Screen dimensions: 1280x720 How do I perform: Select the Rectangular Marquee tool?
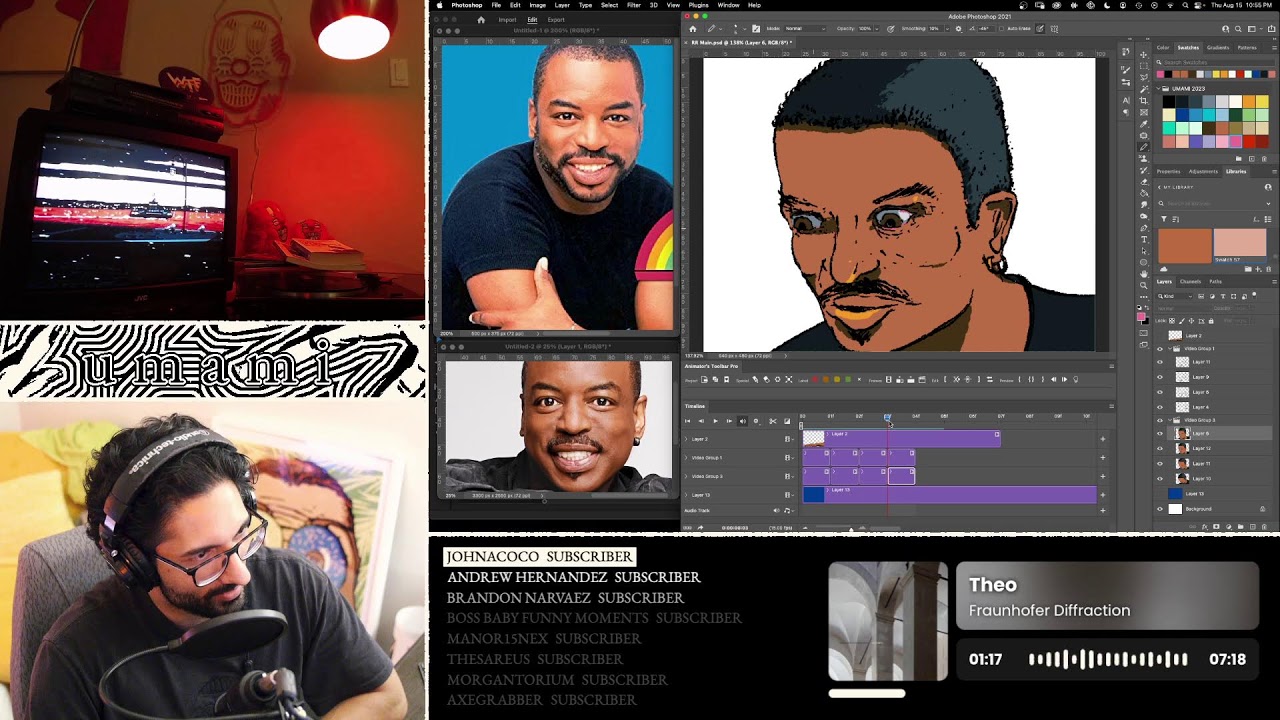tap(1144, 66)
